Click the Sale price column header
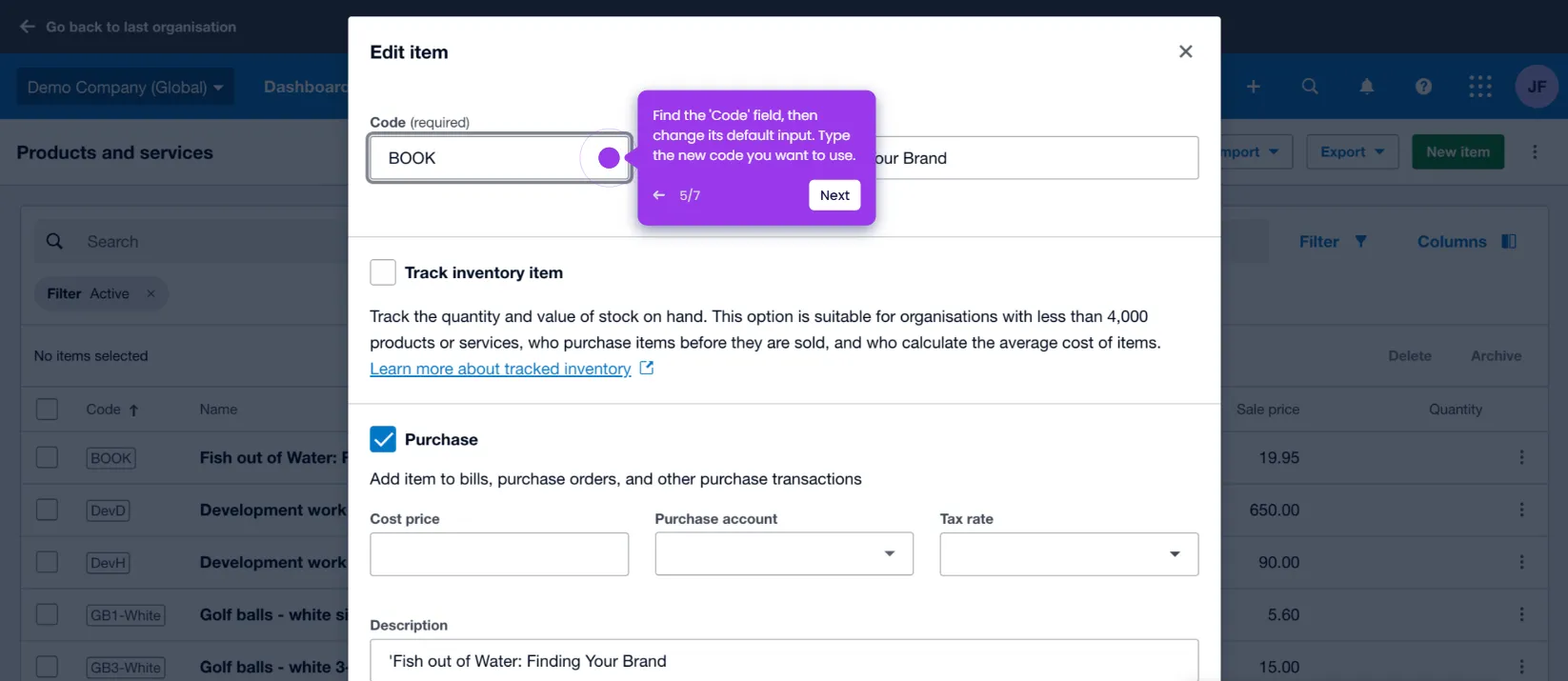This screenshot has width=1568, height=681. click(x=1267, y=410)
